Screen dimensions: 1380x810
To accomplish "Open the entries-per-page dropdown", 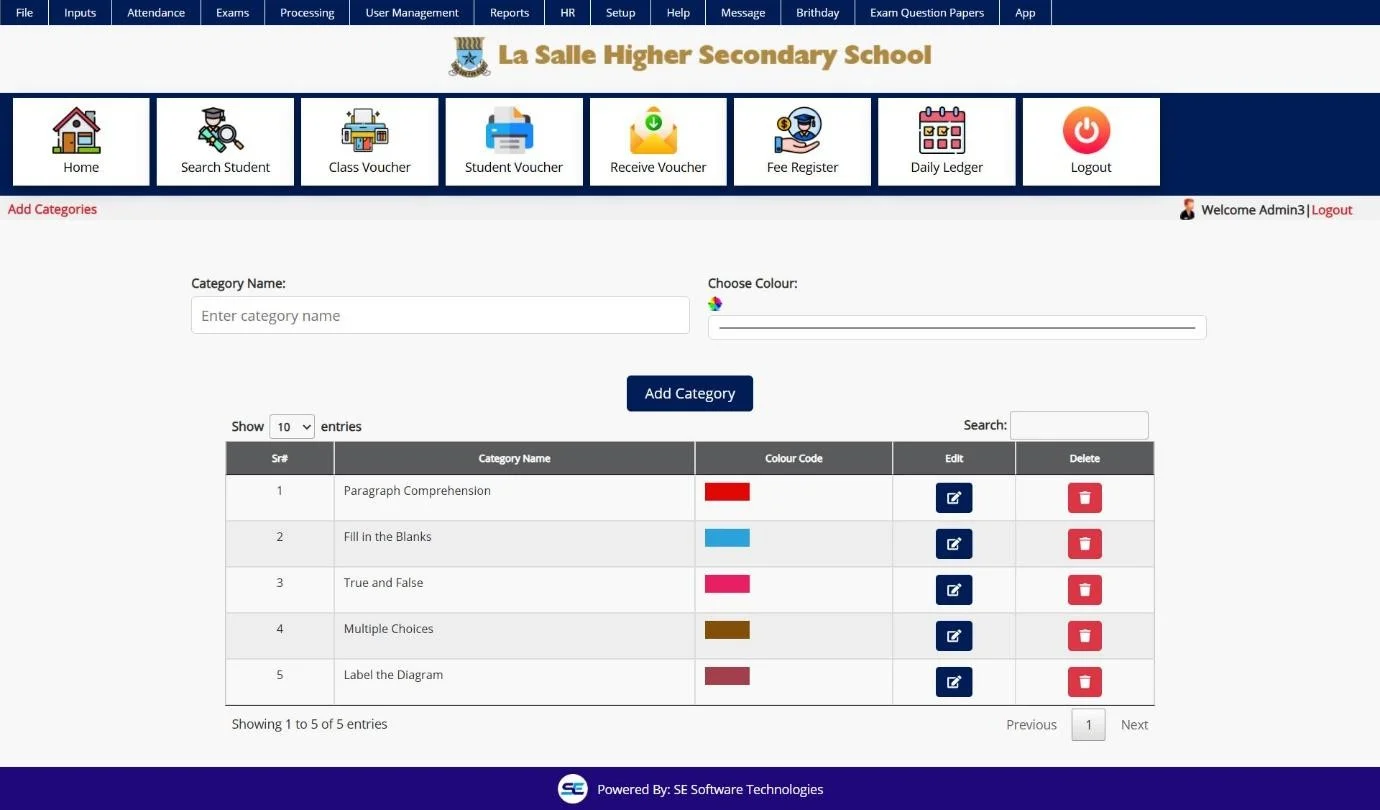I will 292,427.
